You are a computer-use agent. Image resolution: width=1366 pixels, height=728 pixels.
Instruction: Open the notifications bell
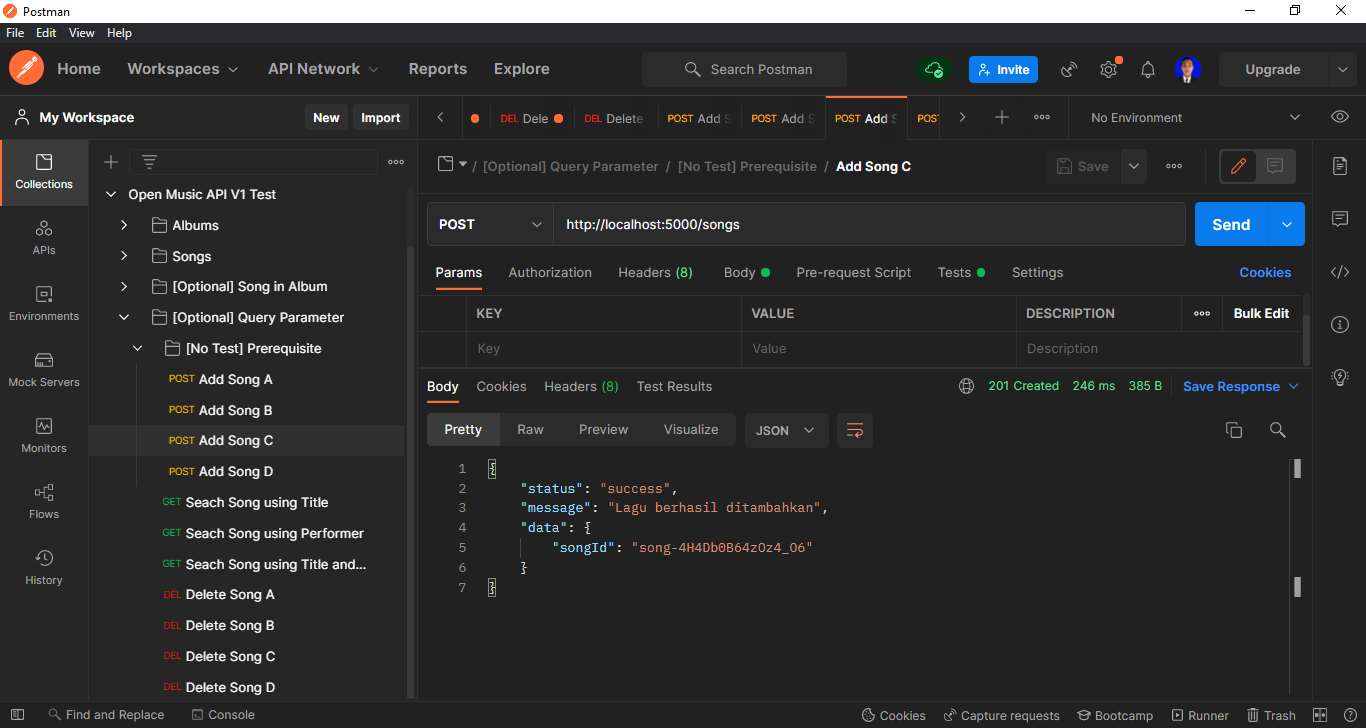pos(1148,69)
